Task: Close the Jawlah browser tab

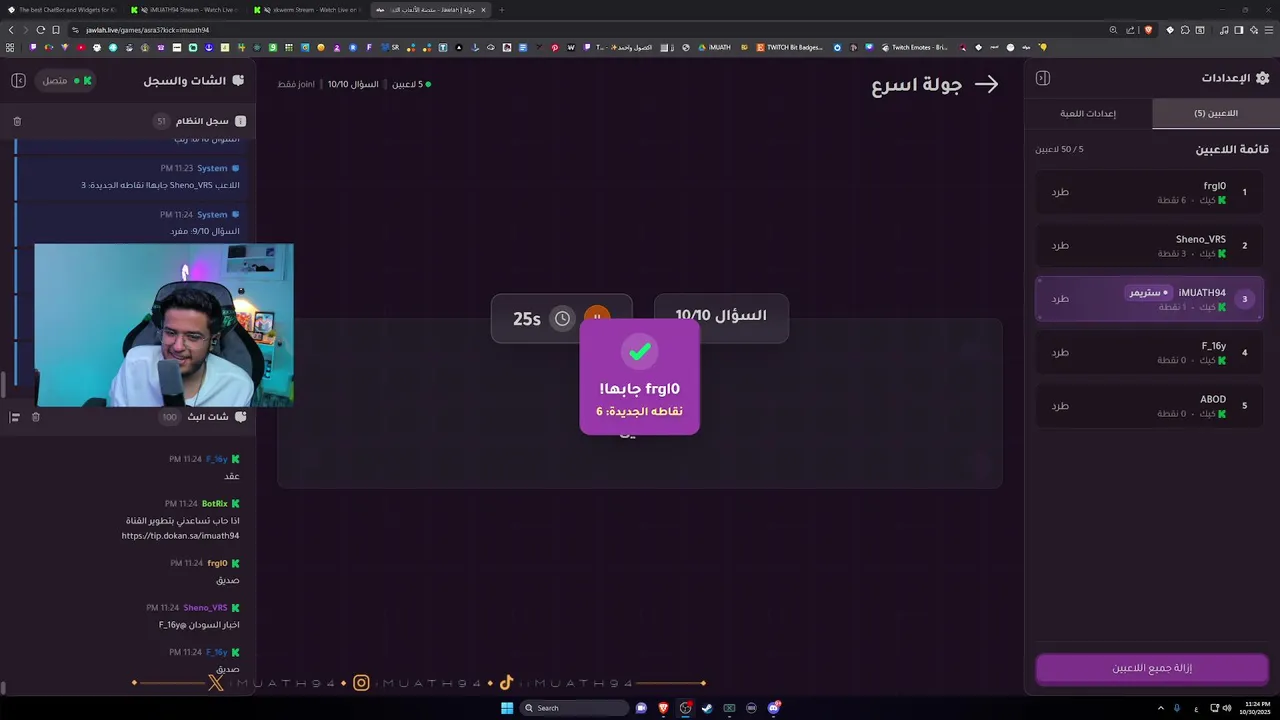Action: click(483, 10)
